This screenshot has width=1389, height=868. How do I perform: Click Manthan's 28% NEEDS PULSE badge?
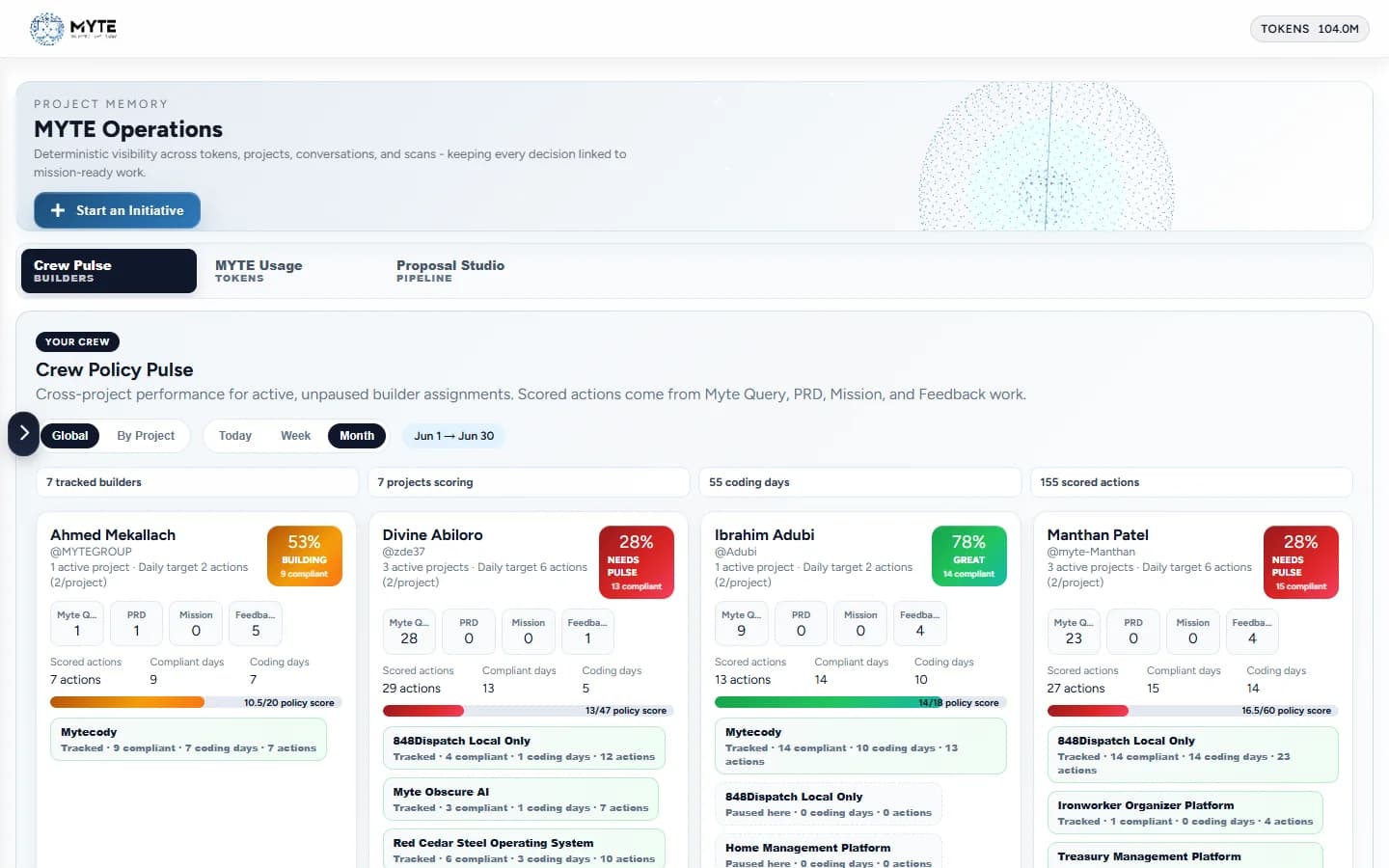point(1300,562)
